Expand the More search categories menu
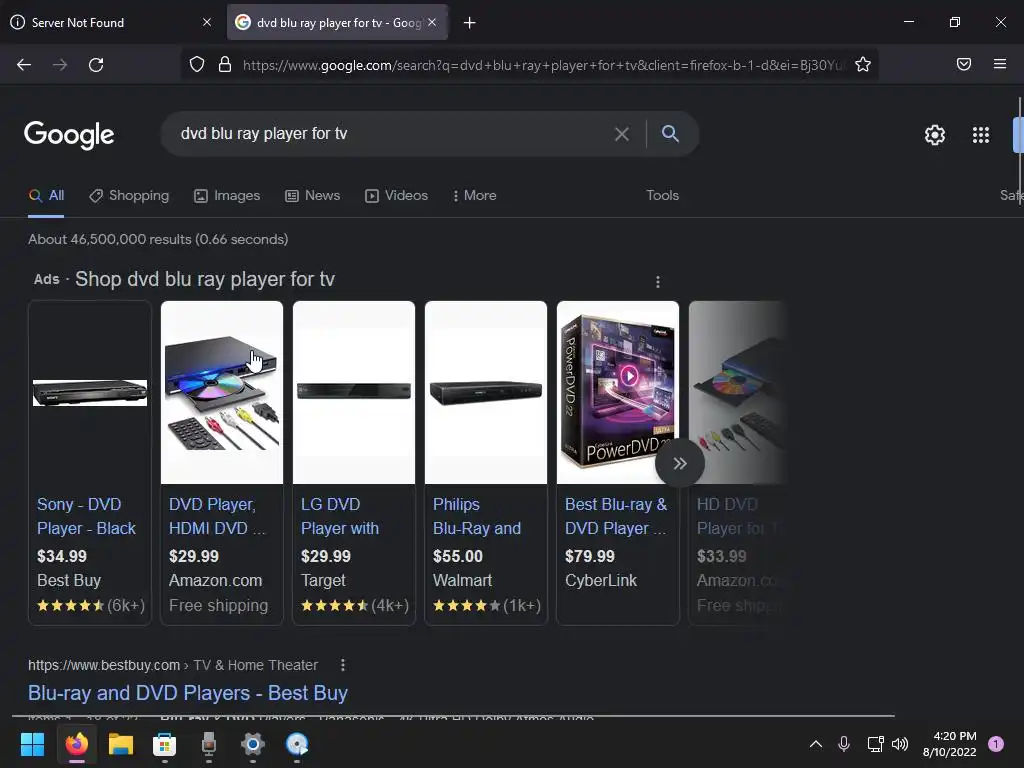This screenshot has height=768, width=1024. point(475,195)
